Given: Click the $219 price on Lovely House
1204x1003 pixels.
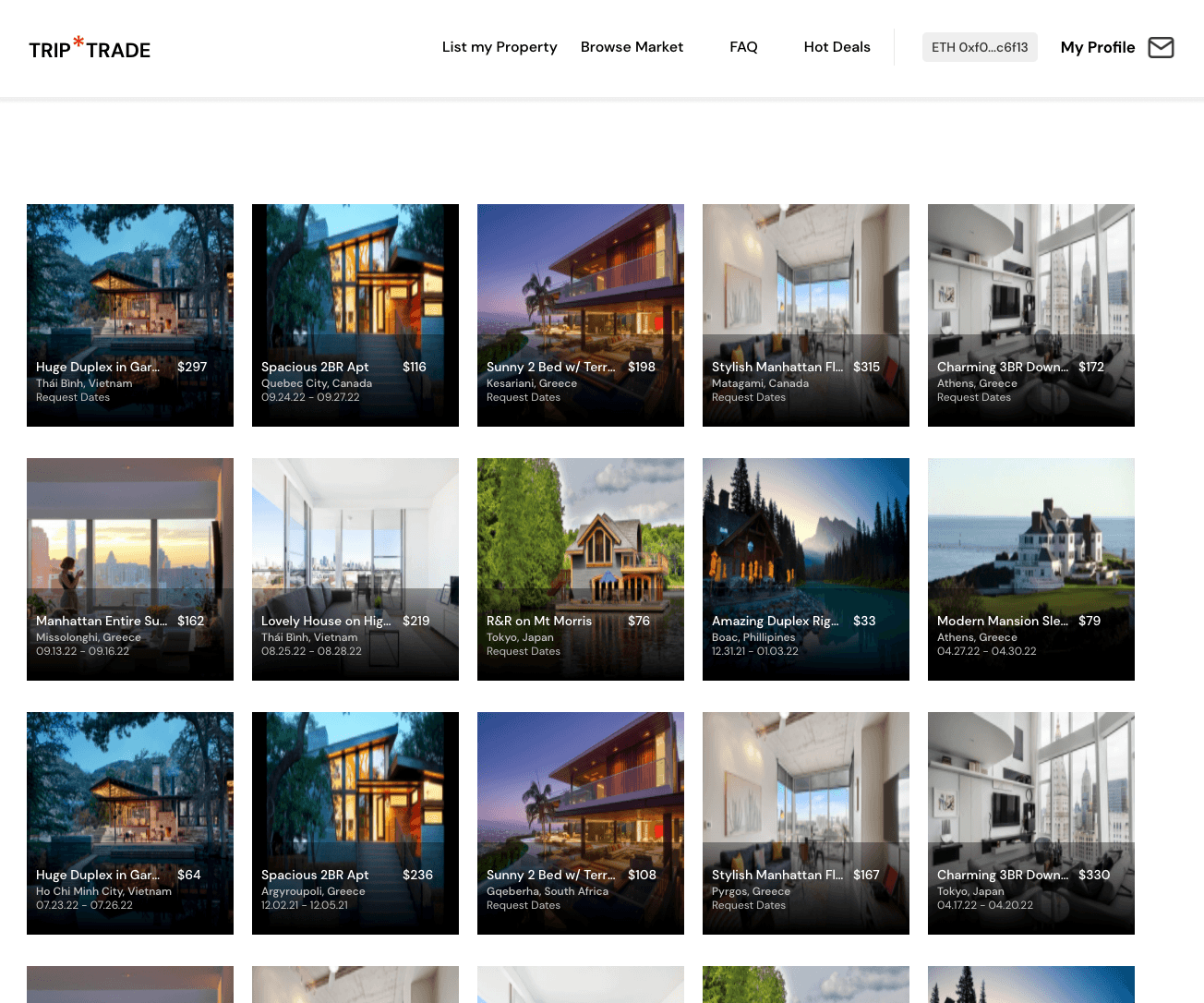Looking at the screenshot, I should coord(416,621).
